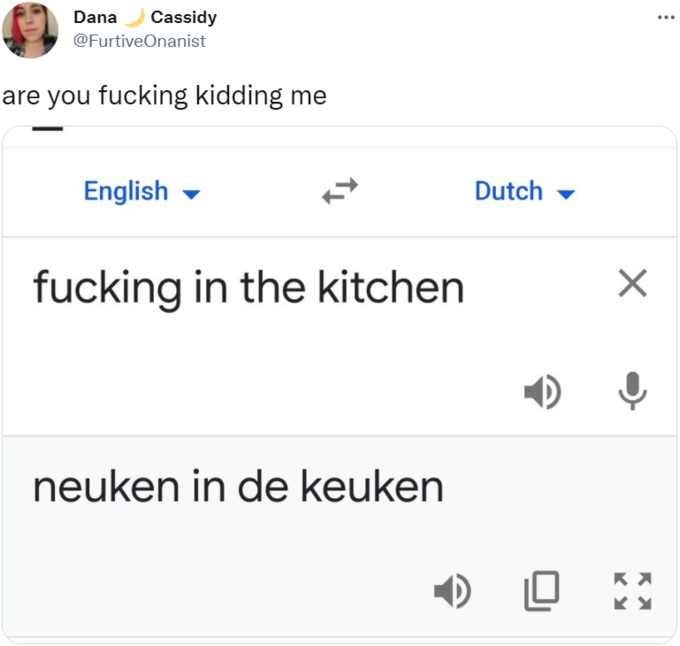Copy the Dutch translation

[x=541, y=591]
